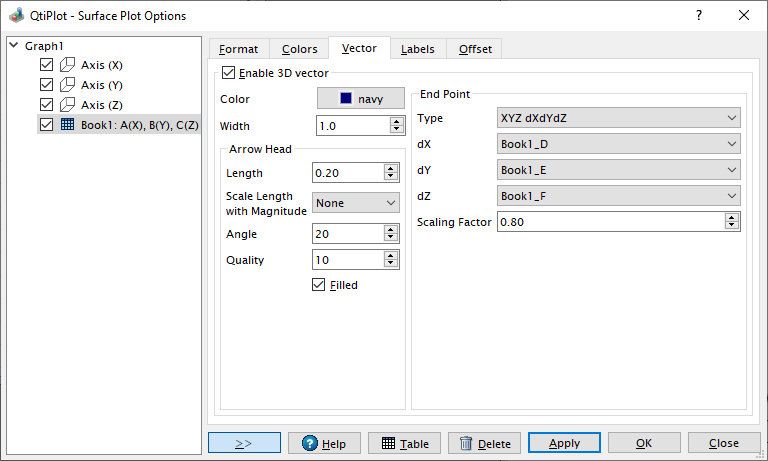Open the Scale Length with Magnitude dropdown

(356, 203)
